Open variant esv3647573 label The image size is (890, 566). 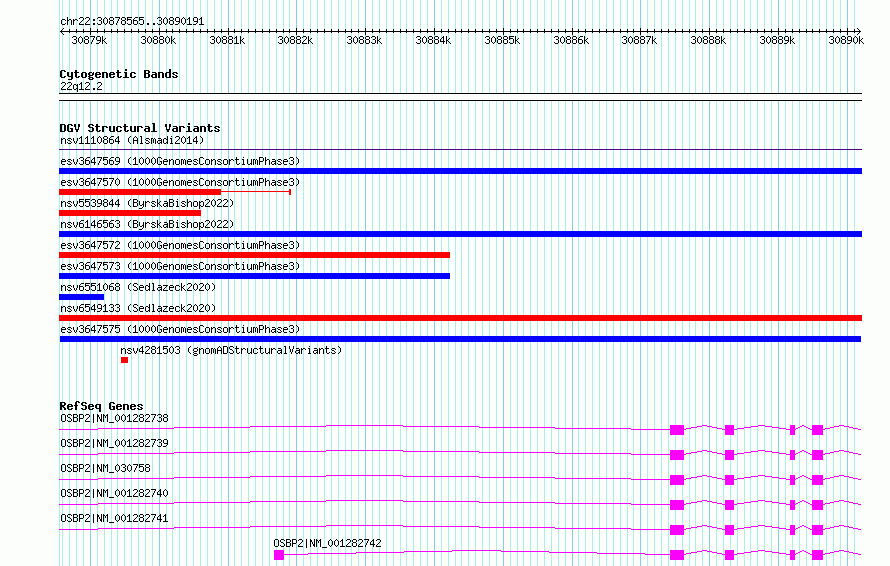click(180, 266)
